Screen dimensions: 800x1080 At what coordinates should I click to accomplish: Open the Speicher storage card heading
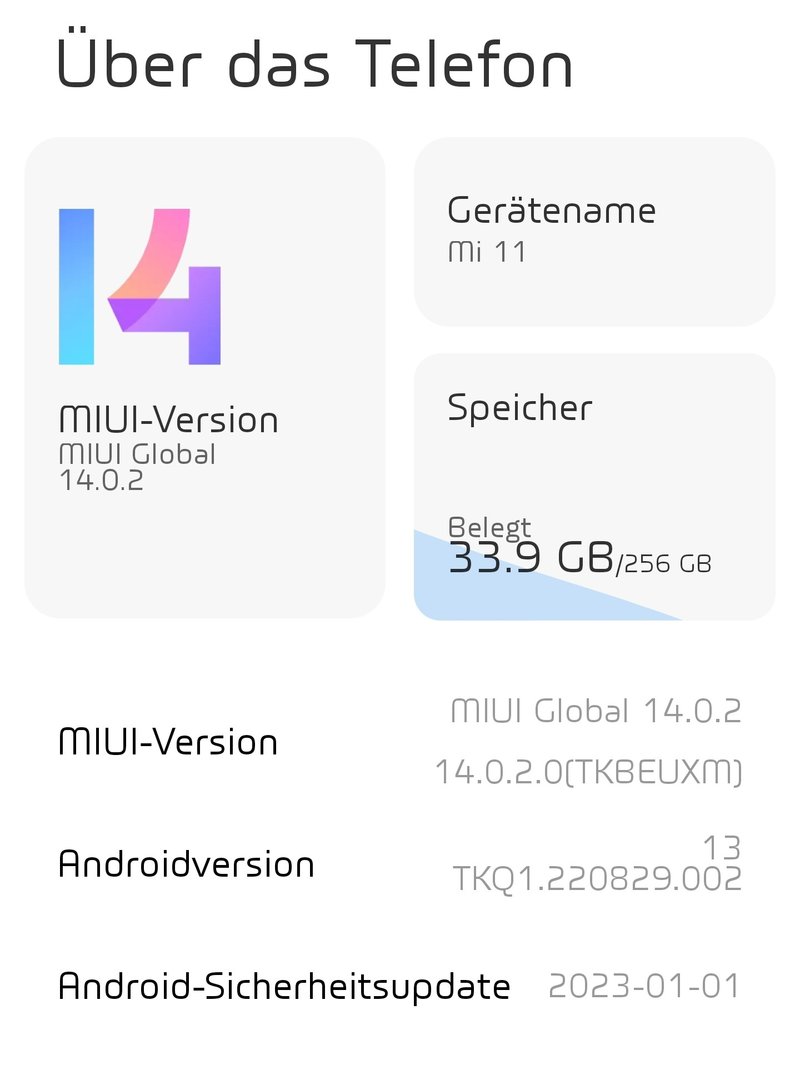pyautogui.click(x=519, y=407)
